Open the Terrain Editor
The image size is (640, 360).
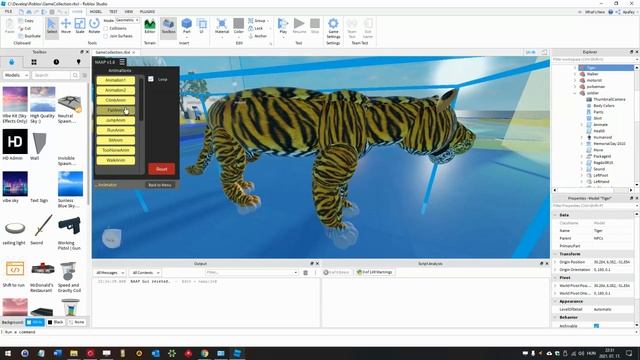pos(150,26)
